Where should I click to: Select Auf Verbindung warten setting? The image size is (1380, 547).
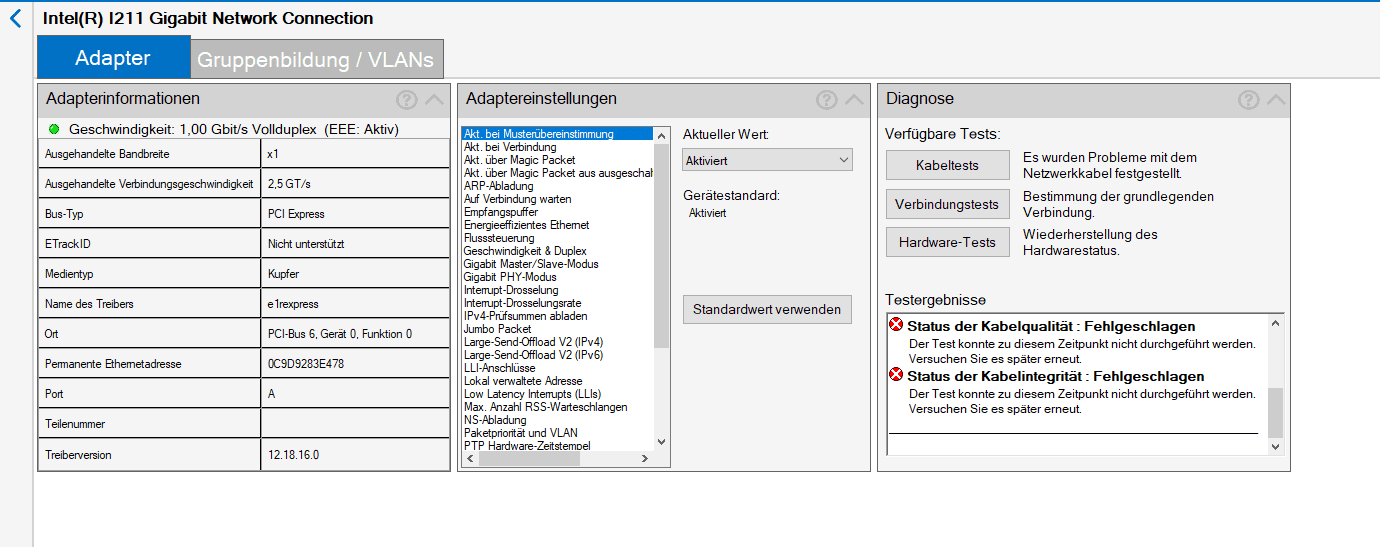(557, 199)
